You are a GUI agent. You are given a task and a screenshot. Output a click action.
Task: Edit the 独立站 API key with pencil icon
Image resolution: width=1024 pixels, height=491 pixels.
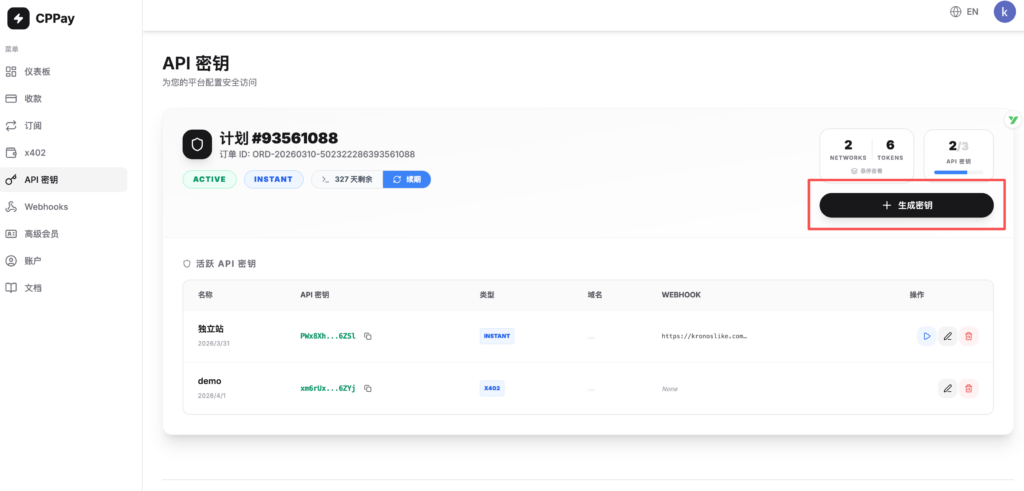947,336
